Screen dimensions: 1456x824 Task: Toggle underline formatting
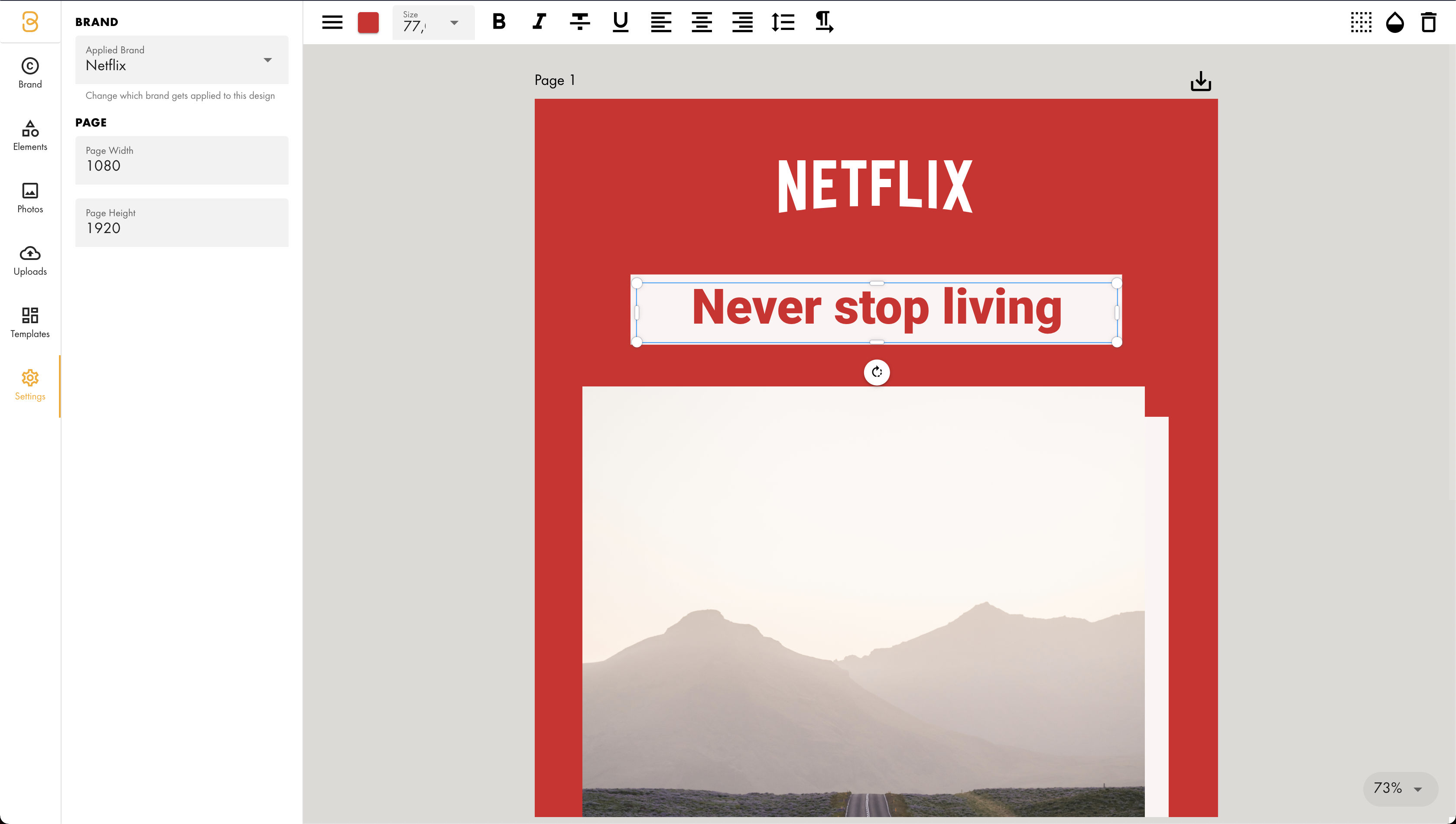[621, 22]
